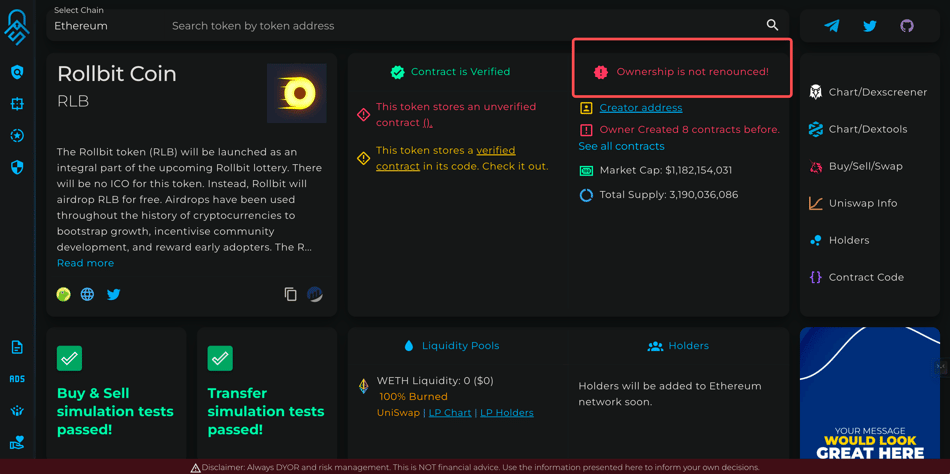
Task: Open the top-right Twitter icon
Action: [870, 26]
